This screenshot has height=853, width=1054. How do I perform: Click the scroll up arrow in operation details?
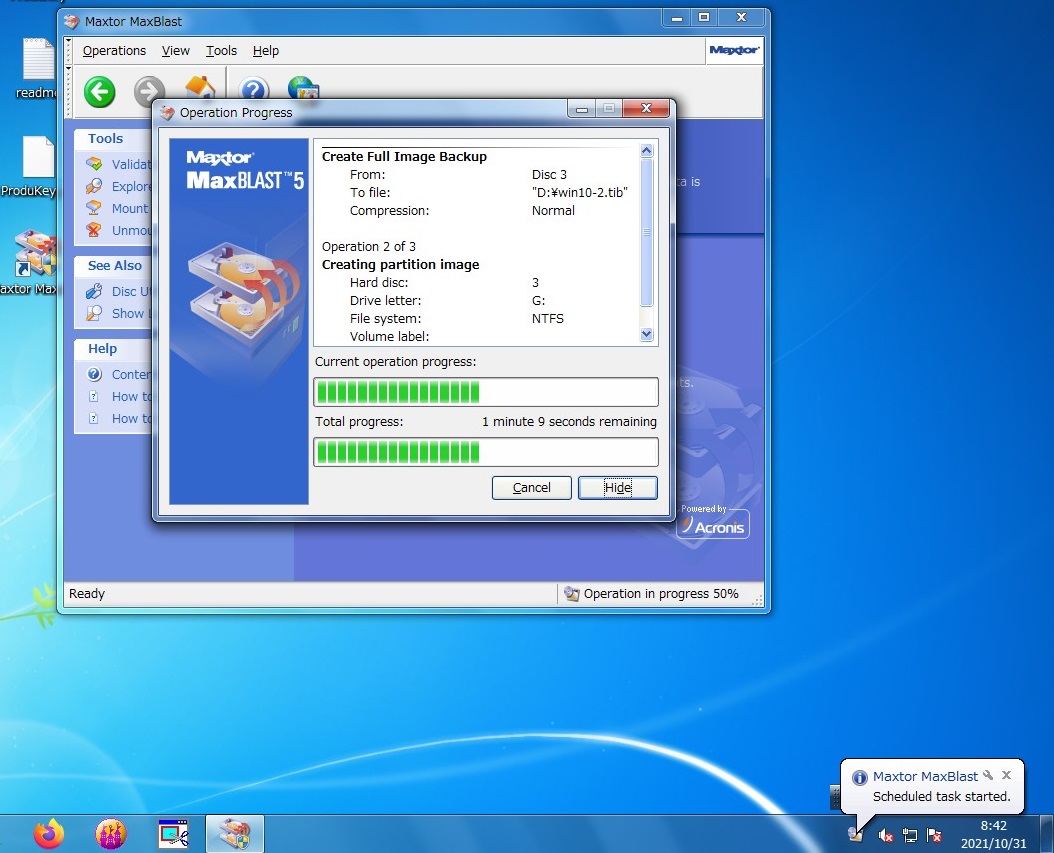(647, 151)
